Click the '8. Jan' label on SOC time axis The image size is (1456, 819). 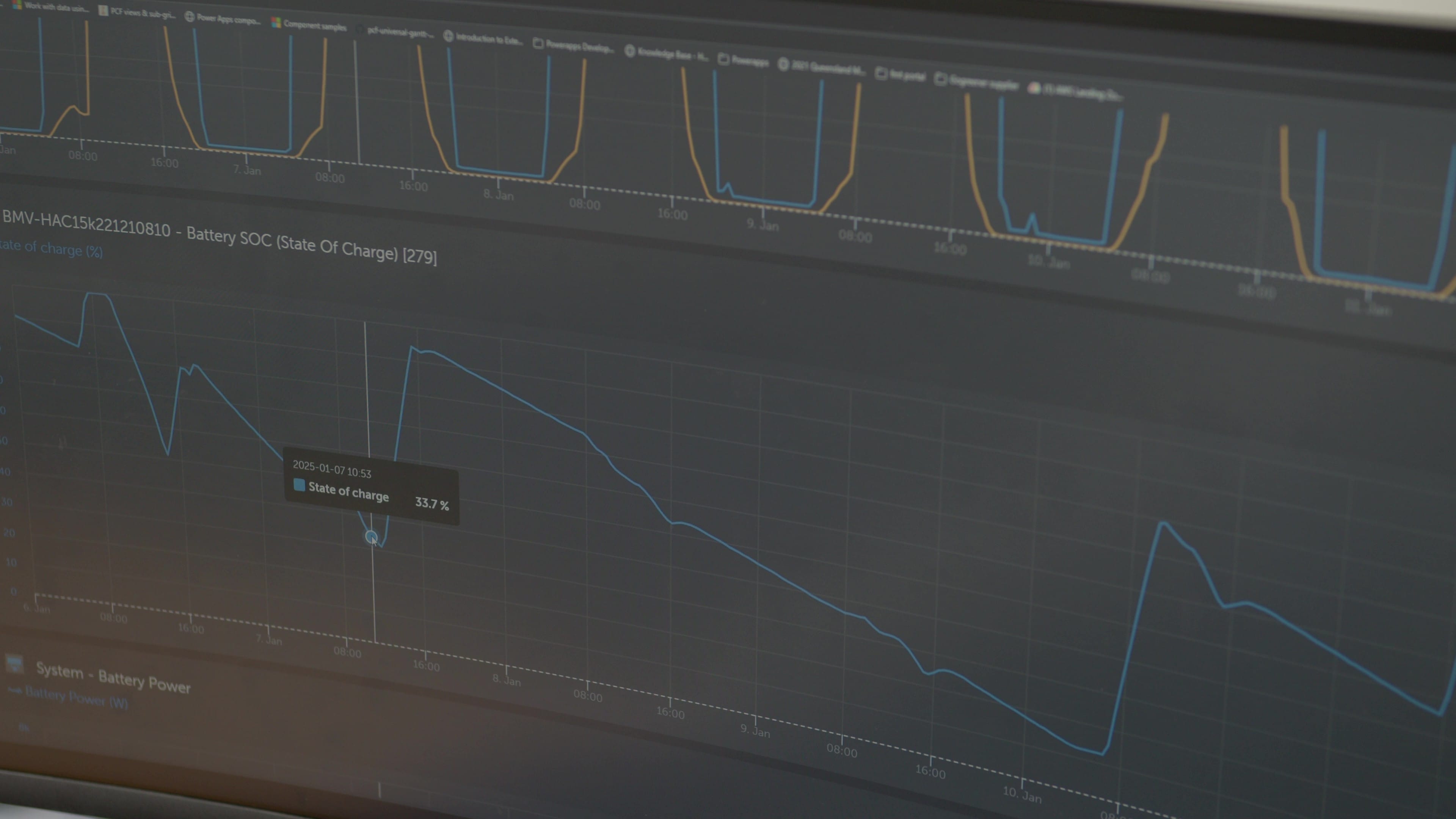click(x=507, y=681)
